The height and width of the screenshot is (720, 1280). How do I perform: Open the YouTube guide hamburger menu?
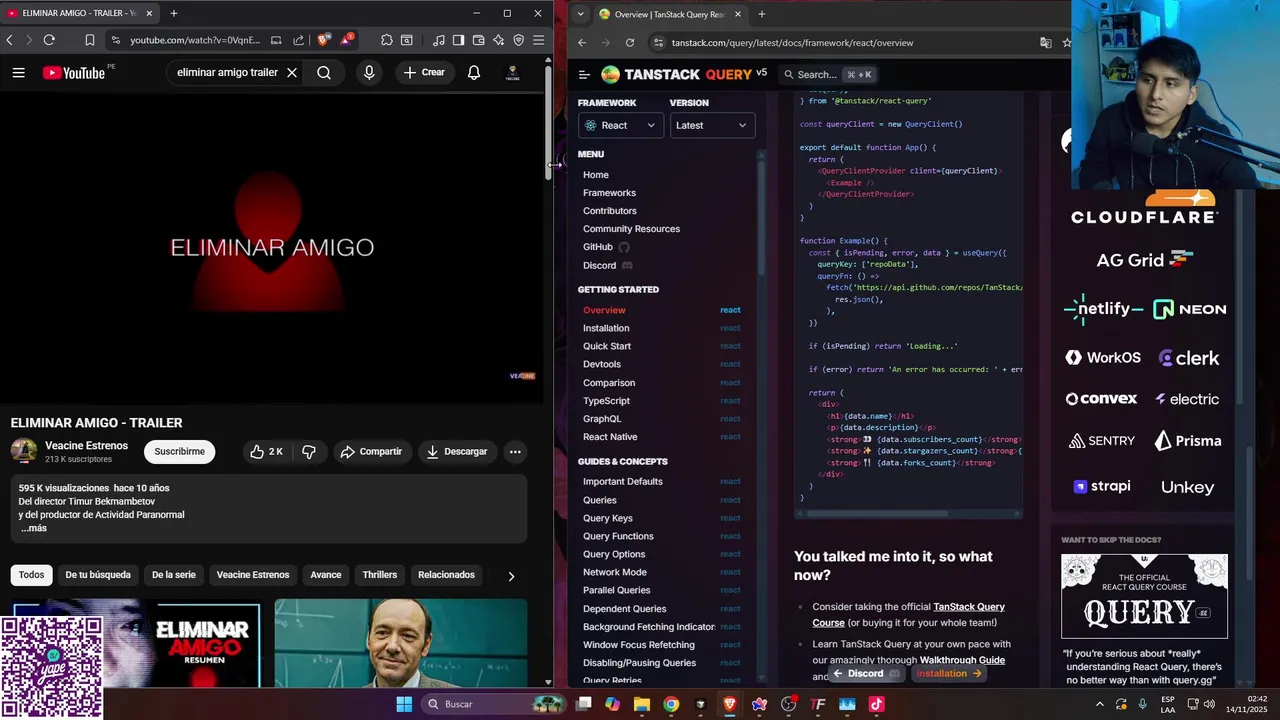(18, 73)
